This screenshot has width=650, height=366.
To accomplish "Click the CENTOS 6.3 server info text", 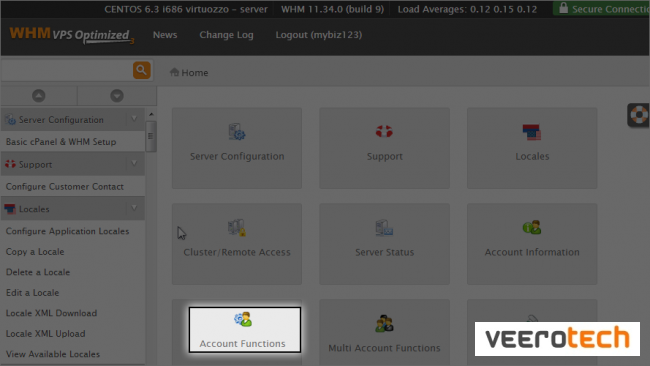I will click(x=186, y=9).
